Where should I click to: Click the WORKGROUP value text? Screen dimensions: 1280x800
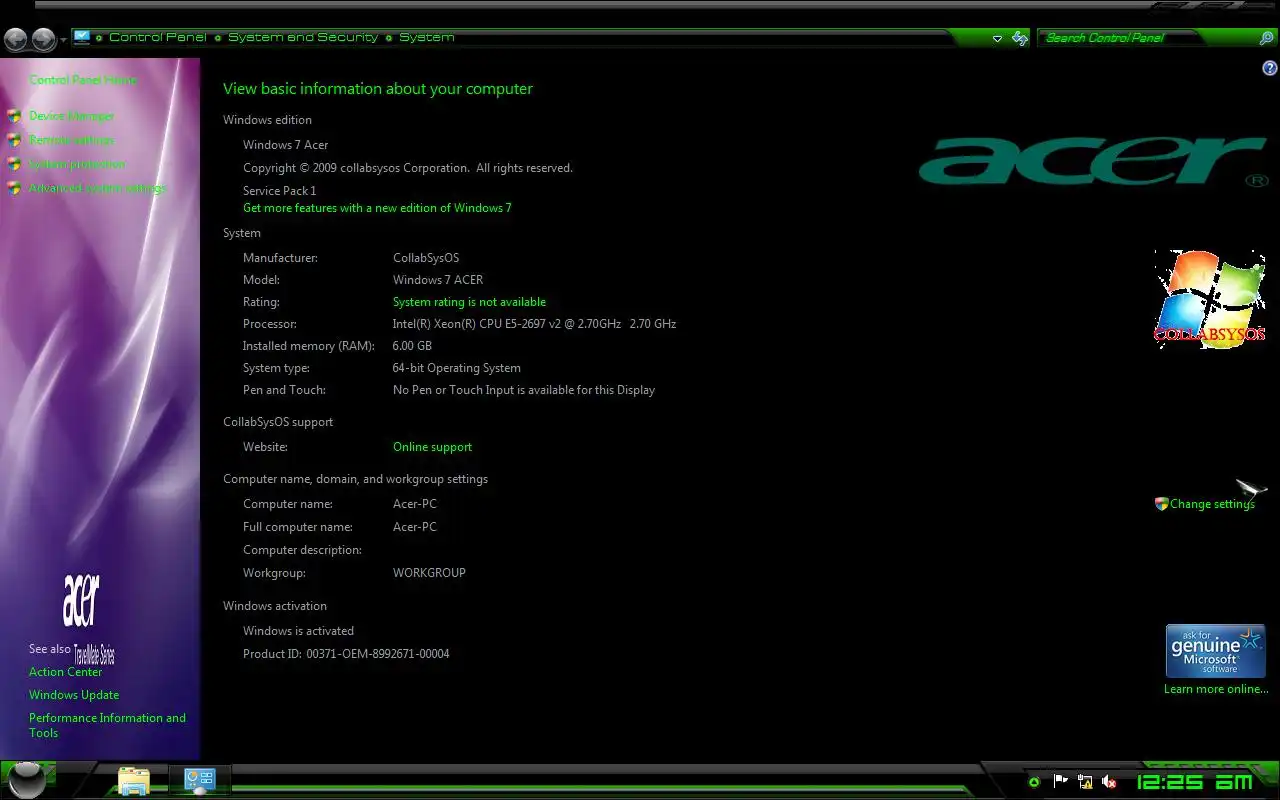click(x=429, y=573)
